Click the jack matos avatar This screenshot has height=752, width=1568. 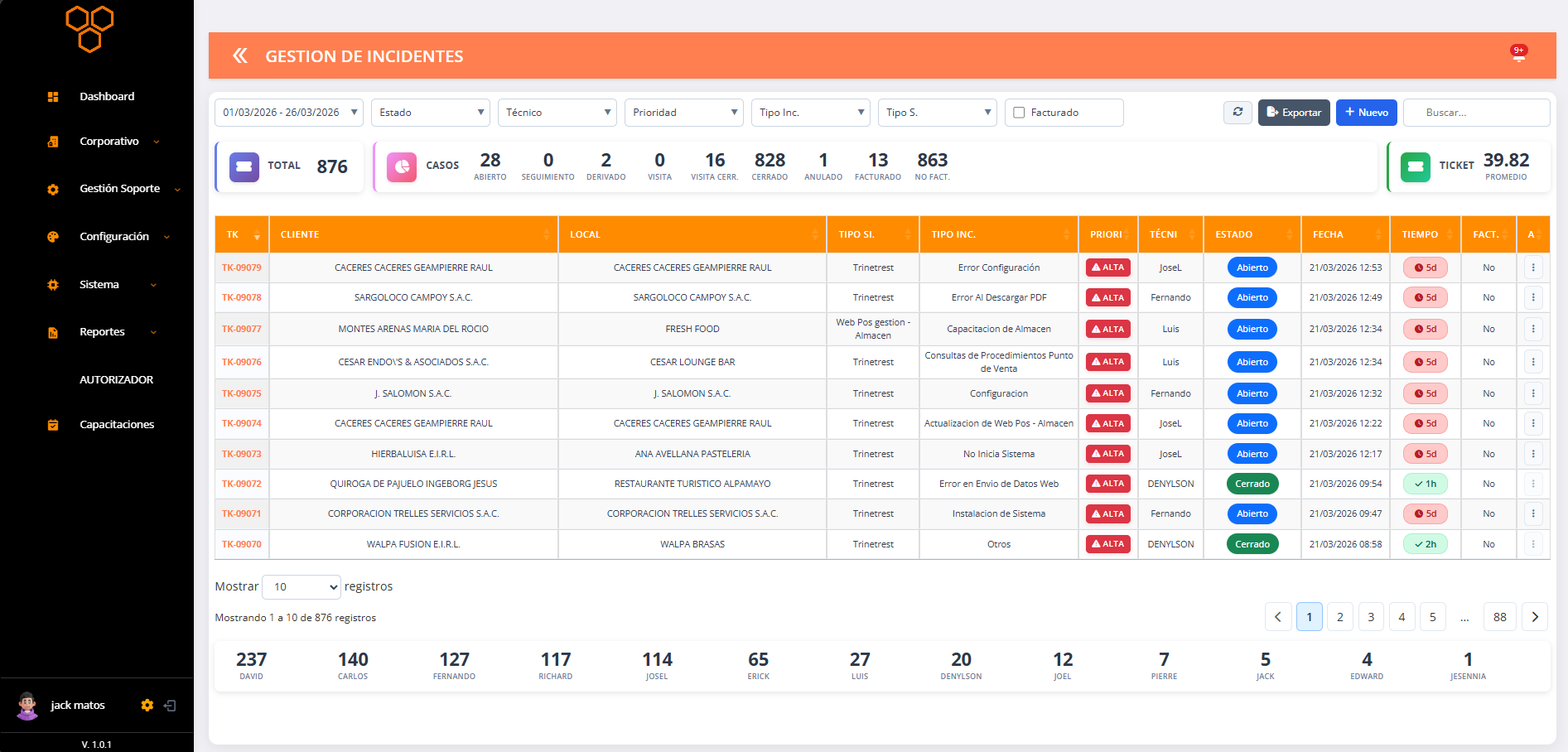pyautogui.click(x=27, y=706)
